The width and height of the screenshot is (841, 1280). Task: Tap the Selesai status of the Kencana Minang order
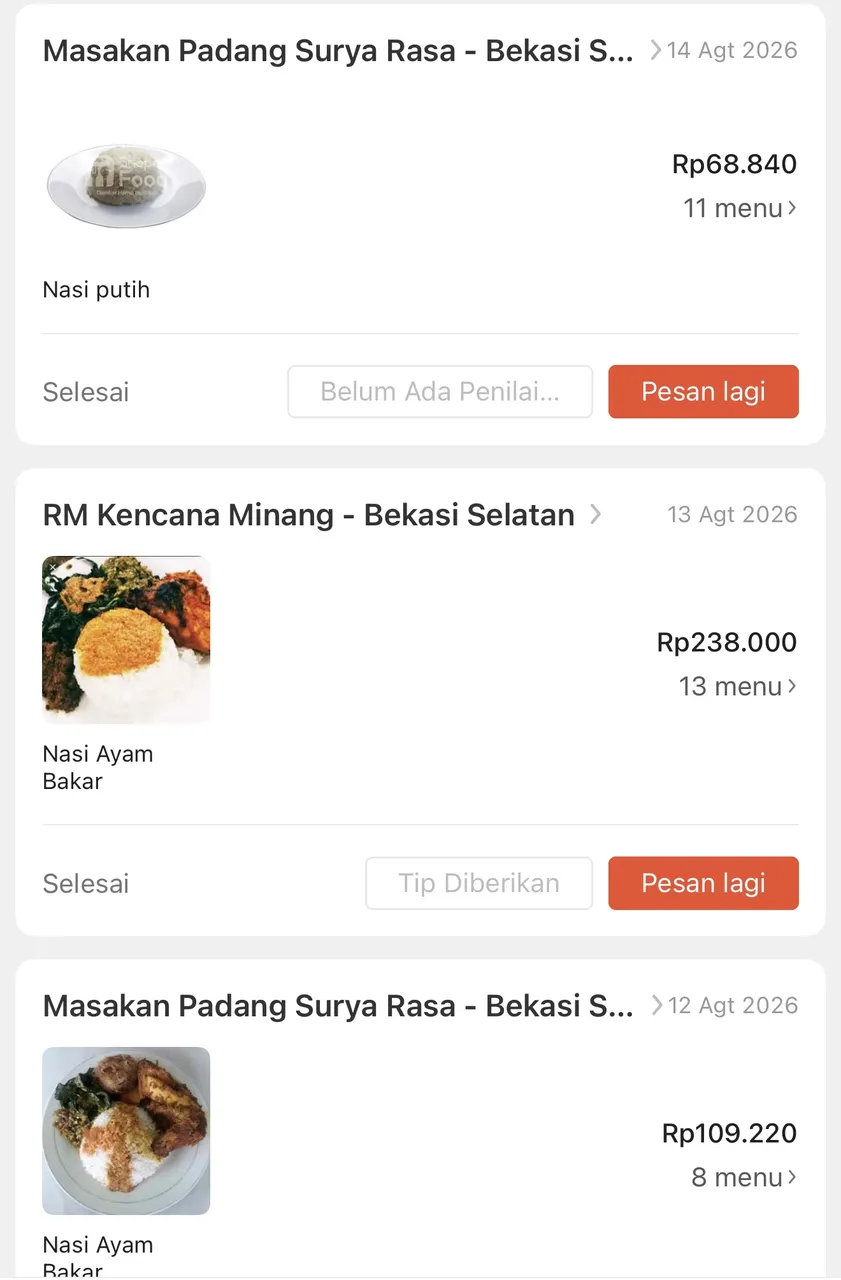pos(86,884)
